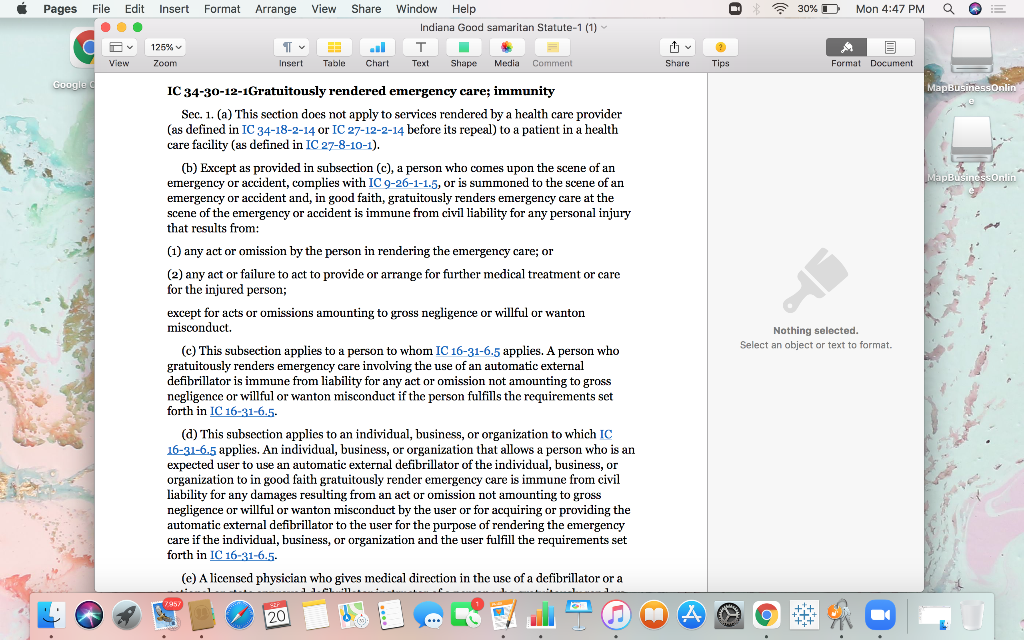Image resolution: width=1024 pixels, height=640 pixels.
Task: Click IC 16-31-6.5 link before 'applies. A person'
Action: click(468, 351)
